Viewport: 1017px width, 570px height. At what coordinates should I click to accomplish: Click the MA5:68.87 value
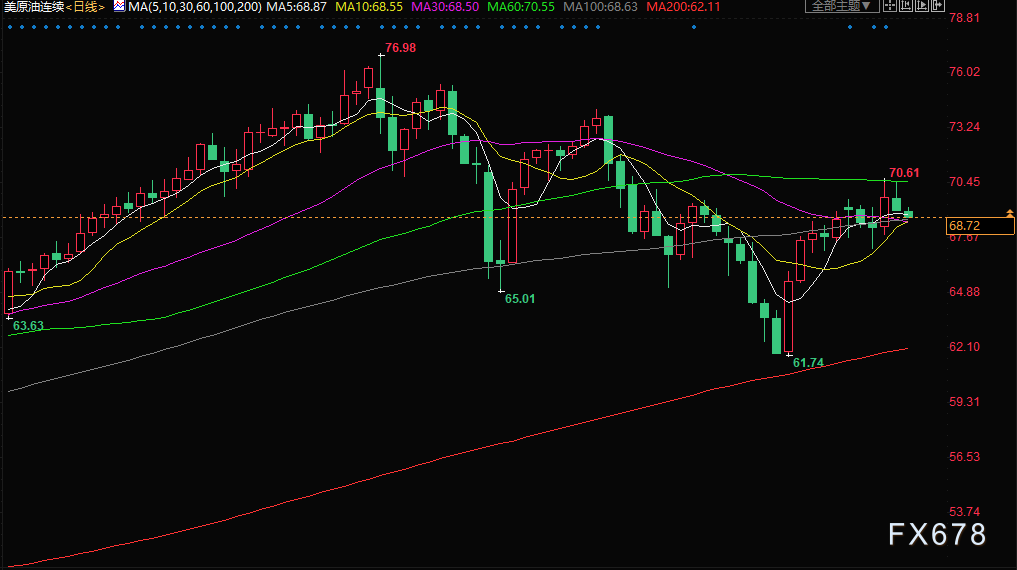(296, 7)
